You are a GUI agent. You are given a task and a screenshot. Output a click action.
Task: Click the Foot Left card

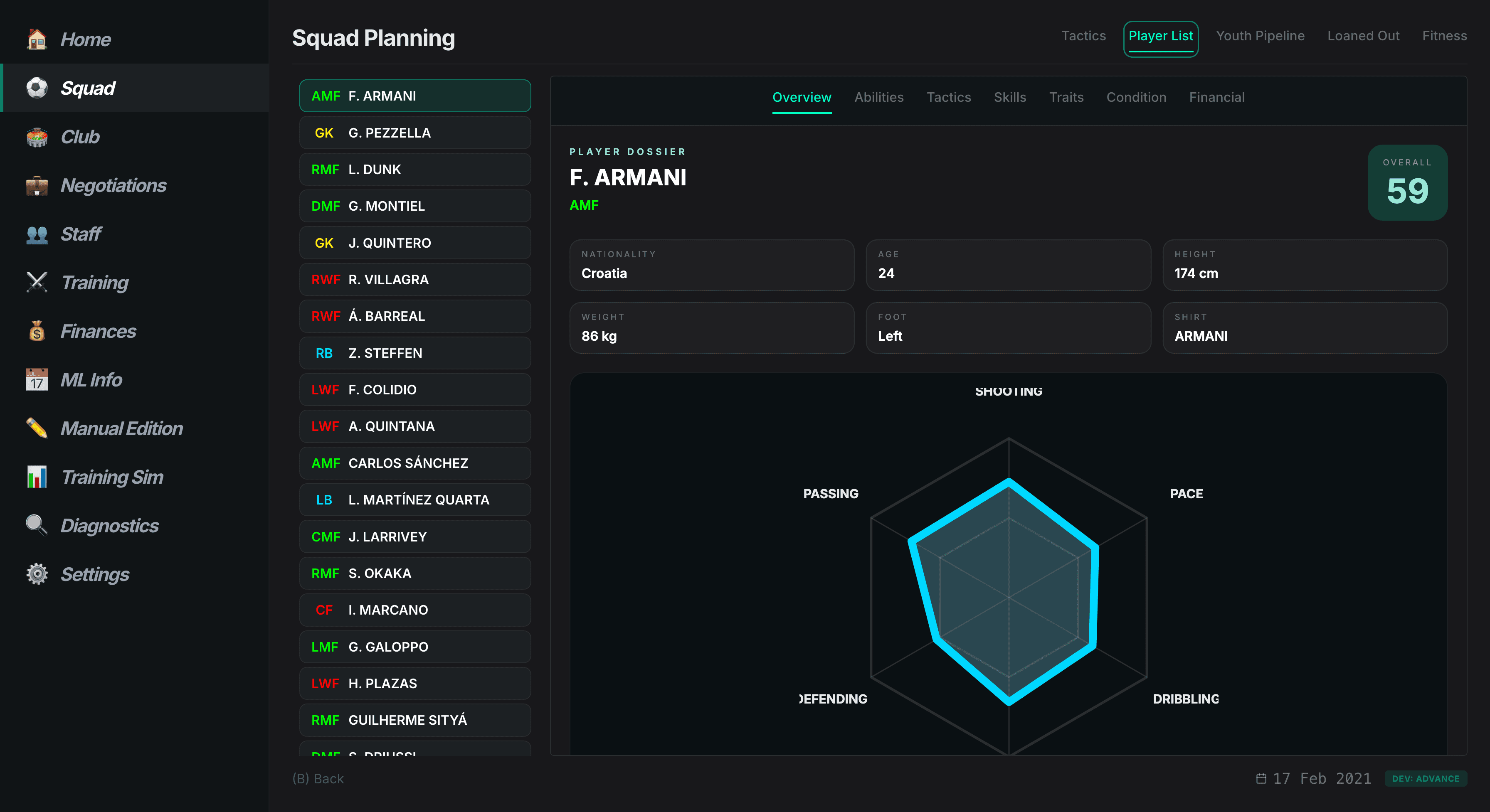pyautogui.click(x=1008, y=328)
